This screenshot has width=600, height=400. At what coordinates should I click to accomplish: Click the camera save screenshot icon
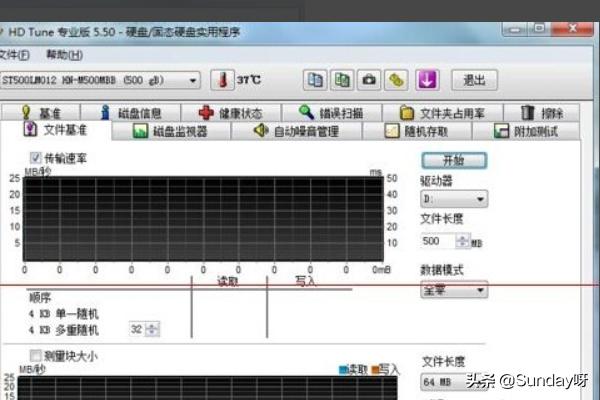[369, 80]
